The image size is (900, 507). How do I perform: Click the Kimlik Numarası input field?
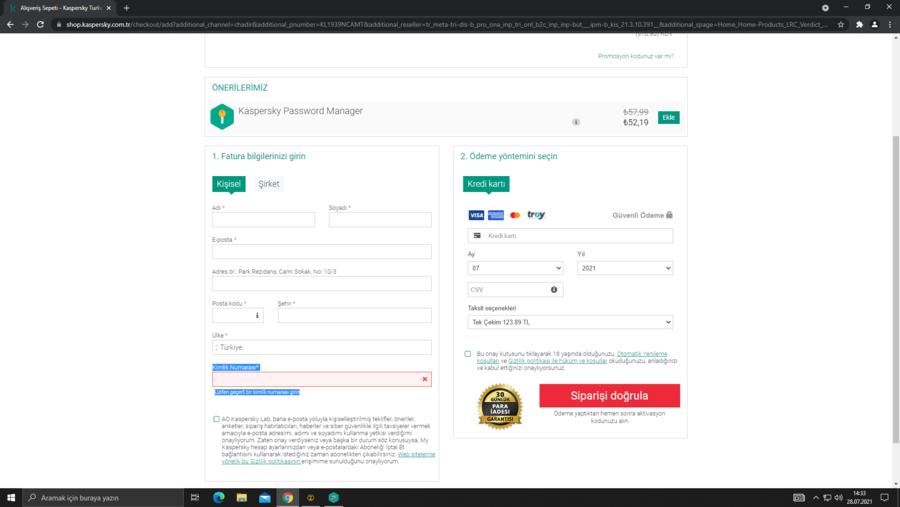(x=321, y=379)
